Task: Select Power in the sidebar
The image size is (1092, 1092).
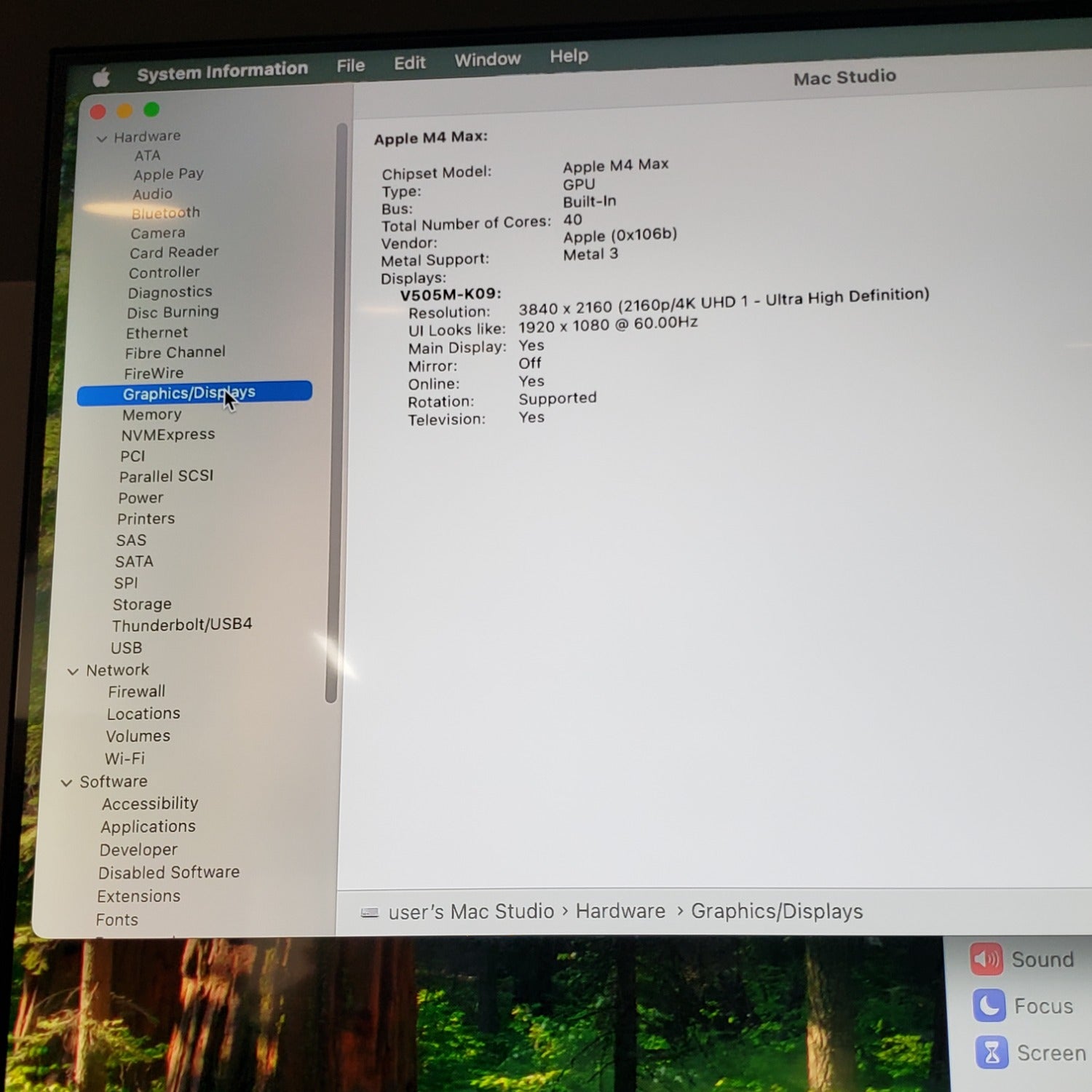Action: pyautogui.click(x=141, y=498)
